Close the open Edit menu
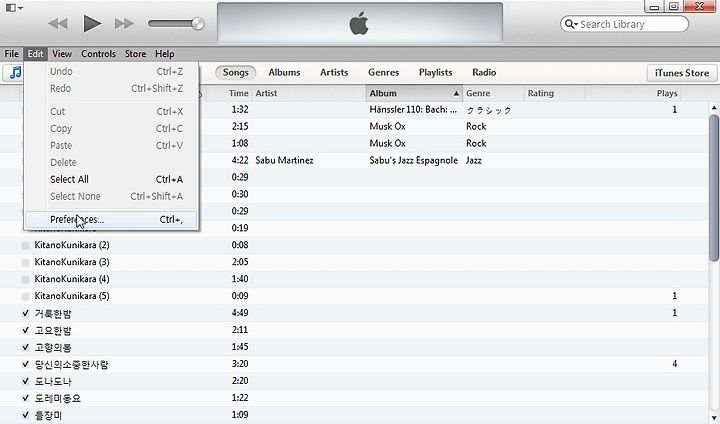The image size is (720, 424). [35, 54]
